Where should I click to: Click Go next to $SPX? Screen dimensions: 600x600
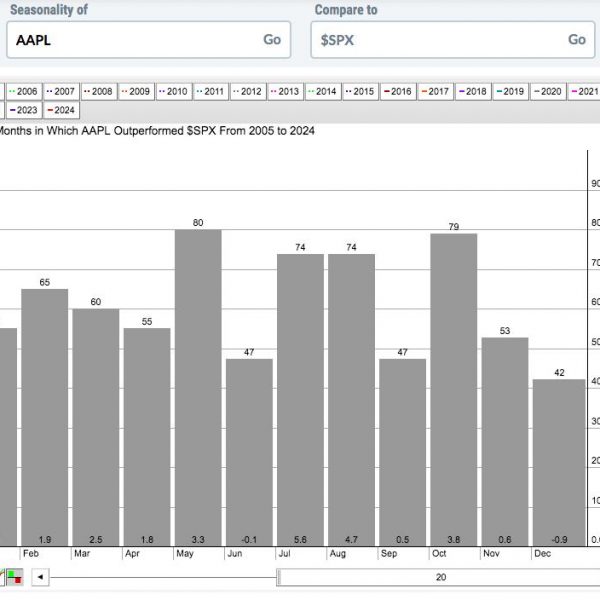pos(577,40)
